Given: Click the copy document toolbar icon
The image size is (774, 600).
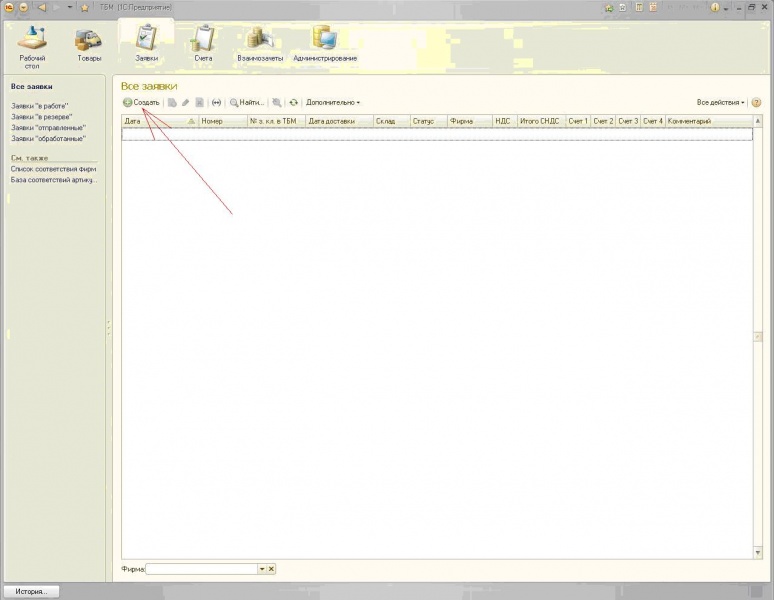Looking at the screenshot, I should 172,103.
